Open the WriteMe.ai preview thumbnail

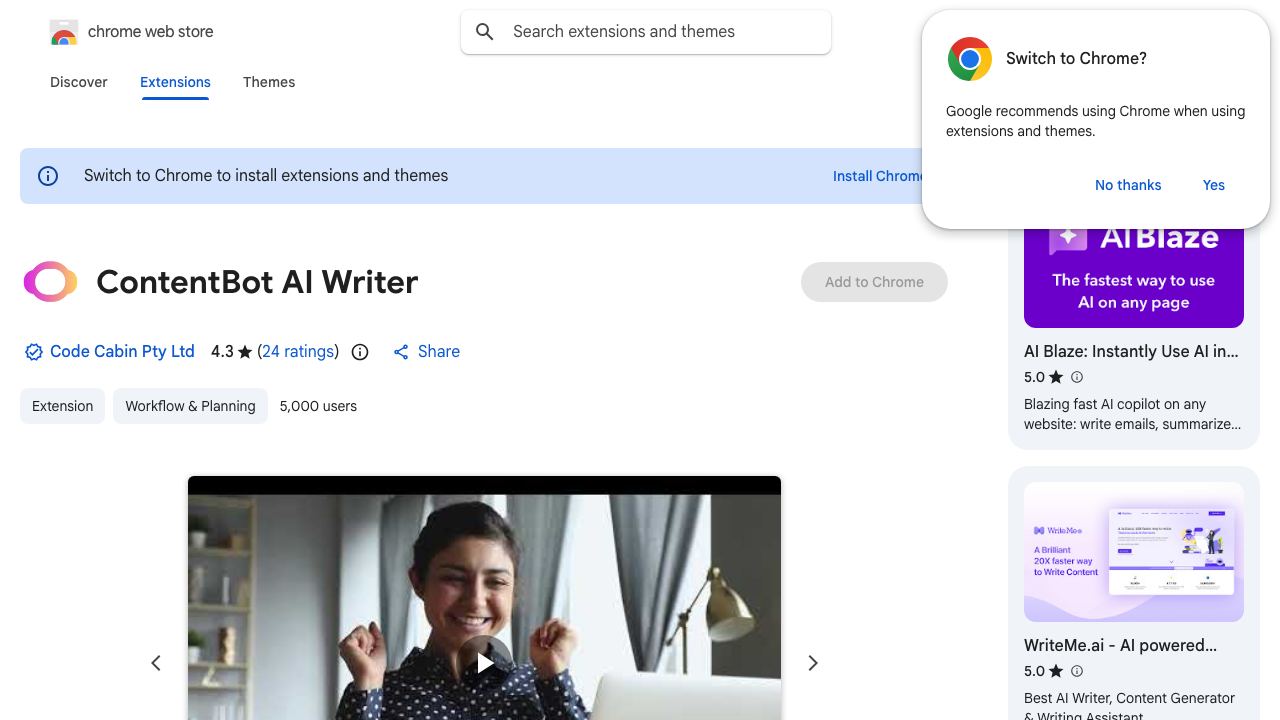[x=1134, y=552]
